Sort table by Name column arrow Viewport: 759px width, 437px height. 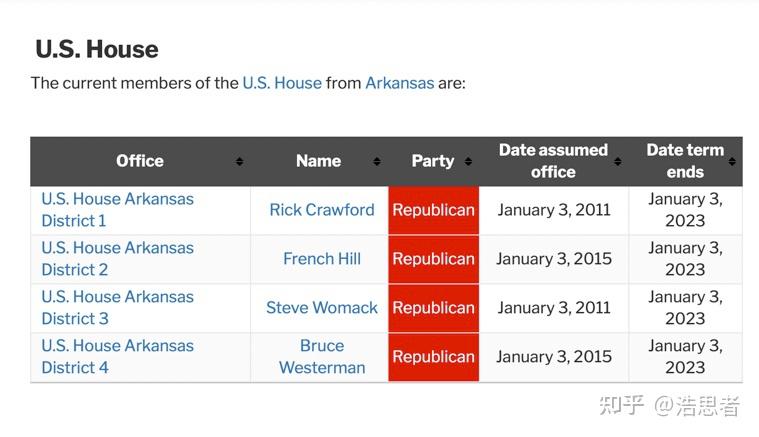(x=377, y=161)
